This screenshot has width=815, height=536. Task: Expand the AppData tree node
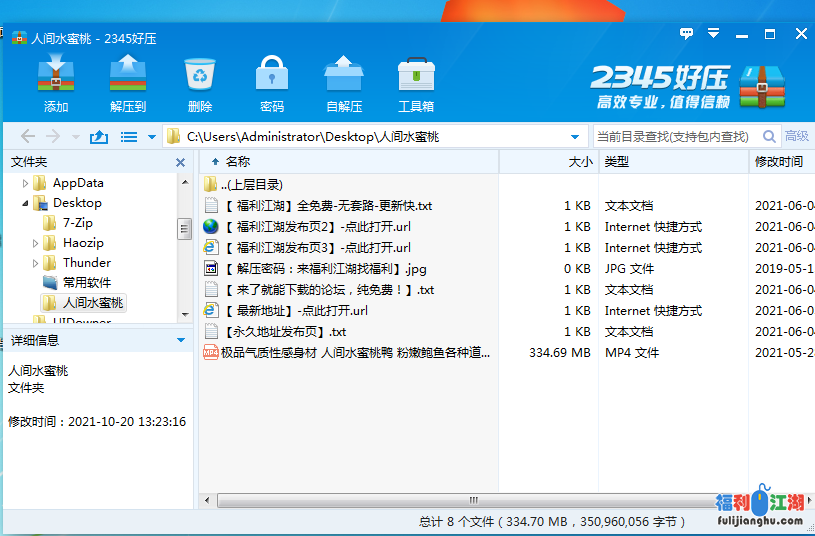pyautogui.click(x=25, y=183)
